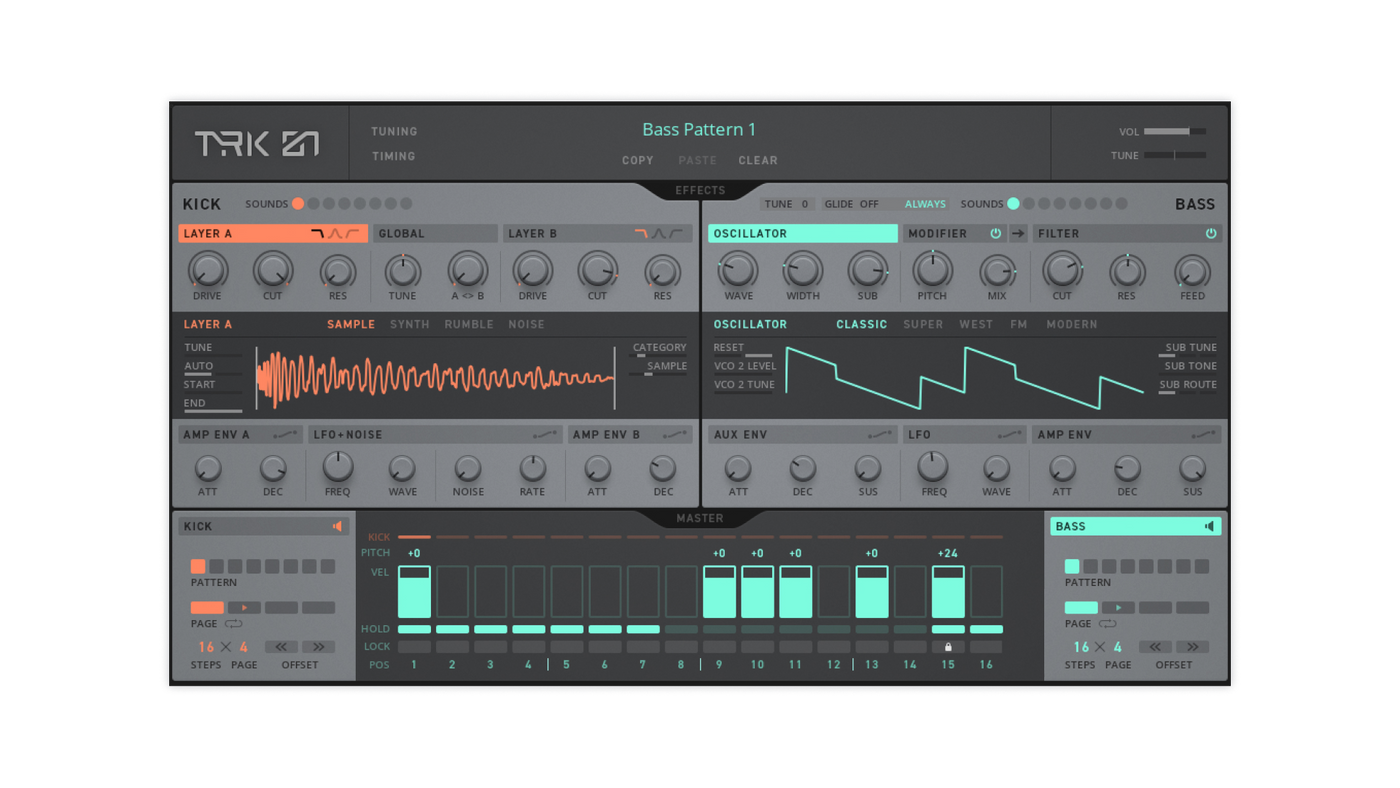Viewport: 1400px width, 788px height.
Task: Click the Amp Env B curve icon
Action: coord(676,435)
